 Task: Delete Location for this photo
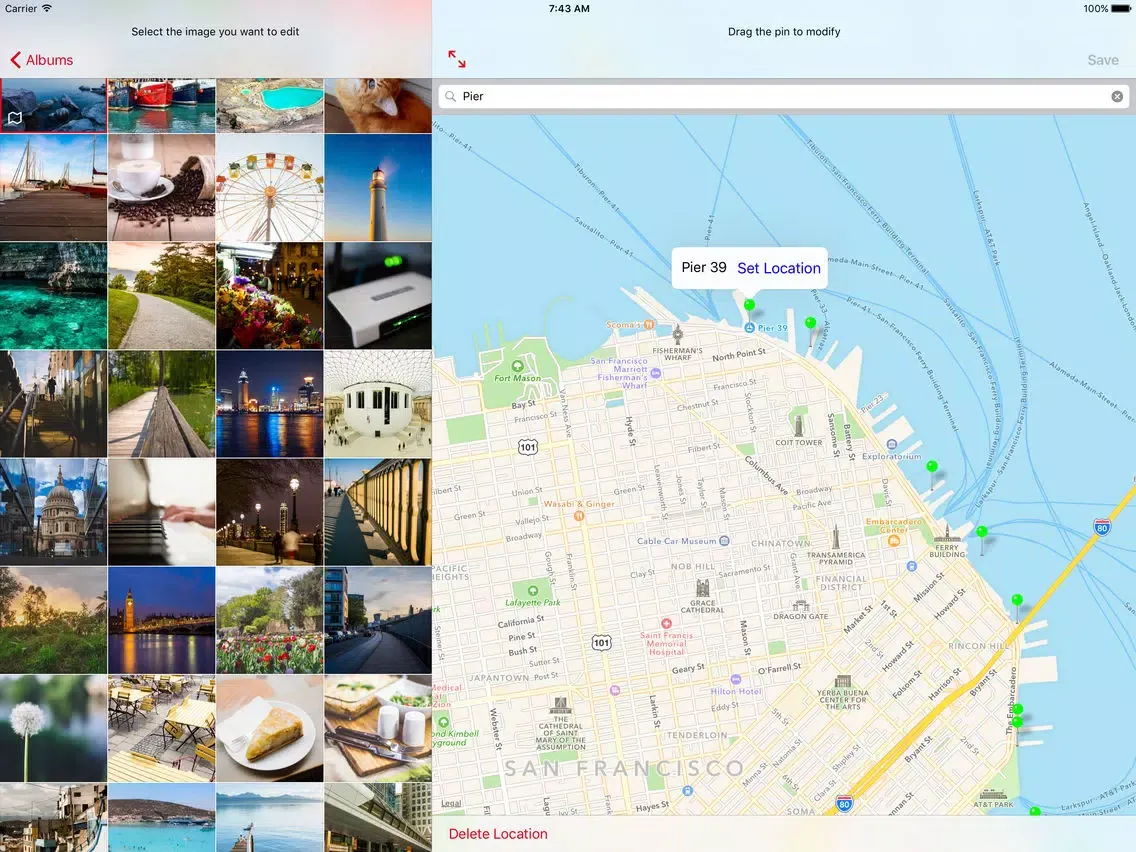point(498,834)
